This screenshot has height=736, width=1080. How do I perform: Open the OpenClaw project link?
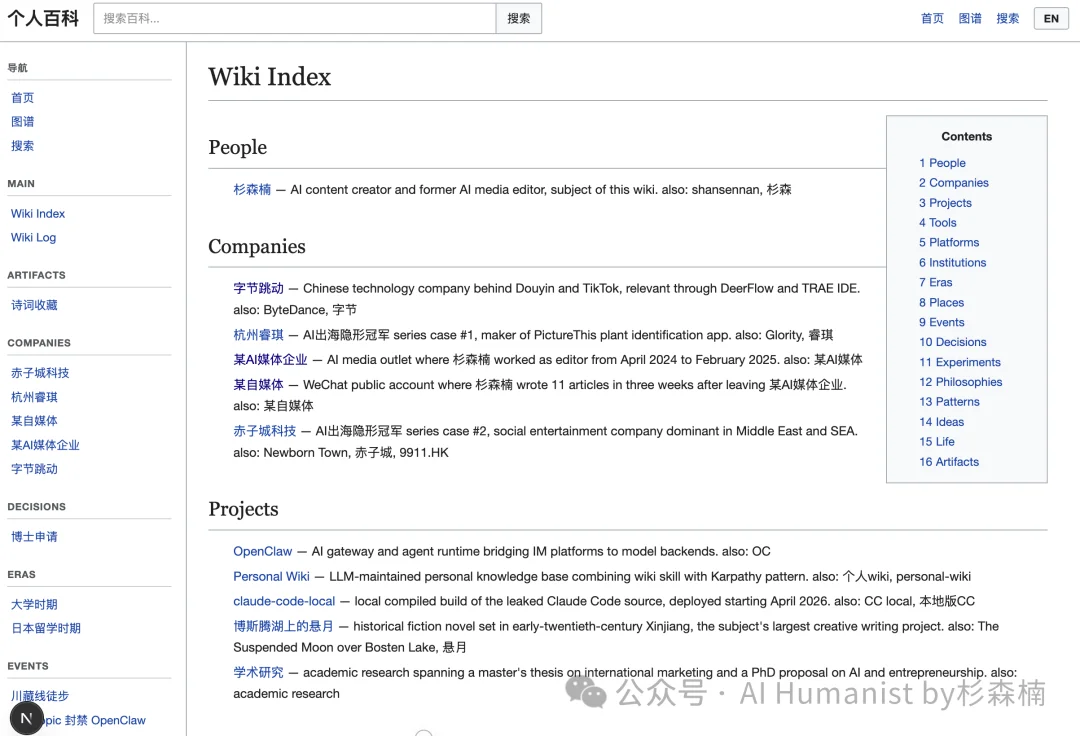(x=262, y=551)
